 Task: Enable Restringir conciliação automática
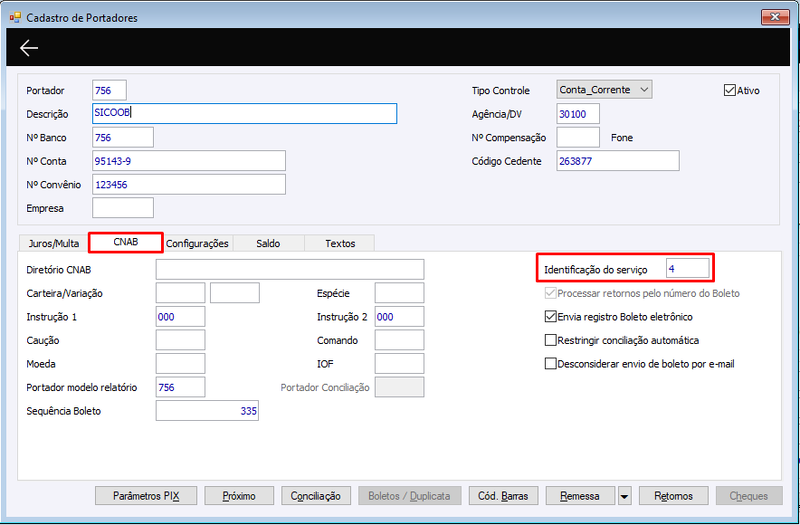(551, 340)
